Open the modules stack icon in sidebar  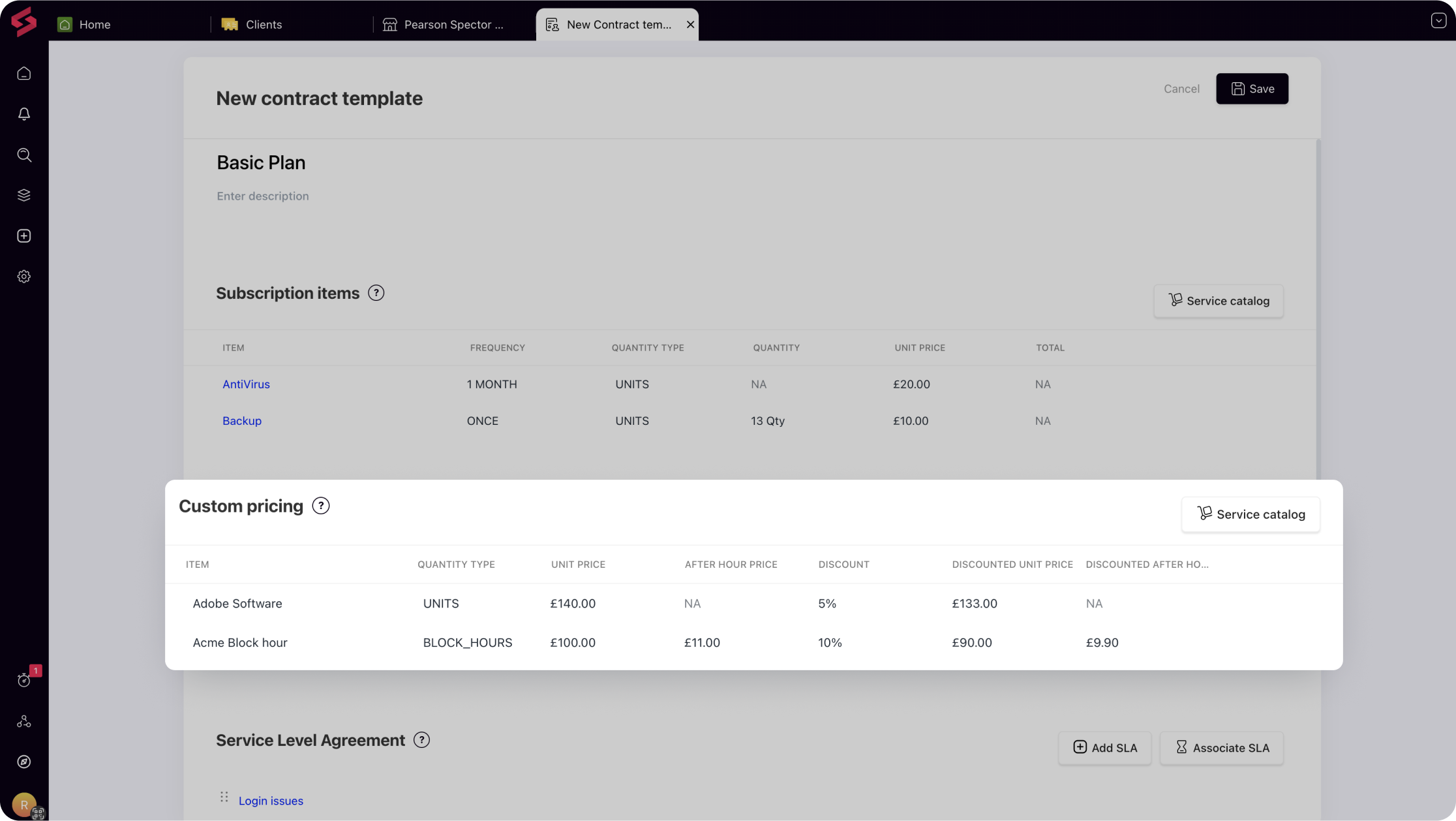[24, 194]
